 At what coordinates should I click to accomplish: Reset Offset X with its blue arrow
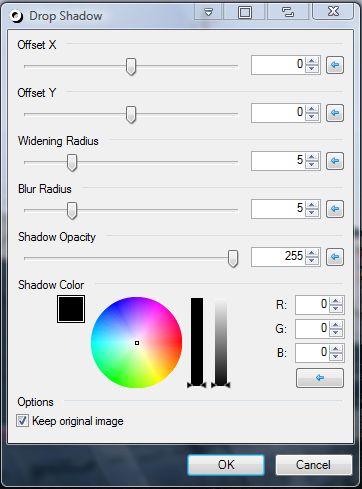click(335, 65)
